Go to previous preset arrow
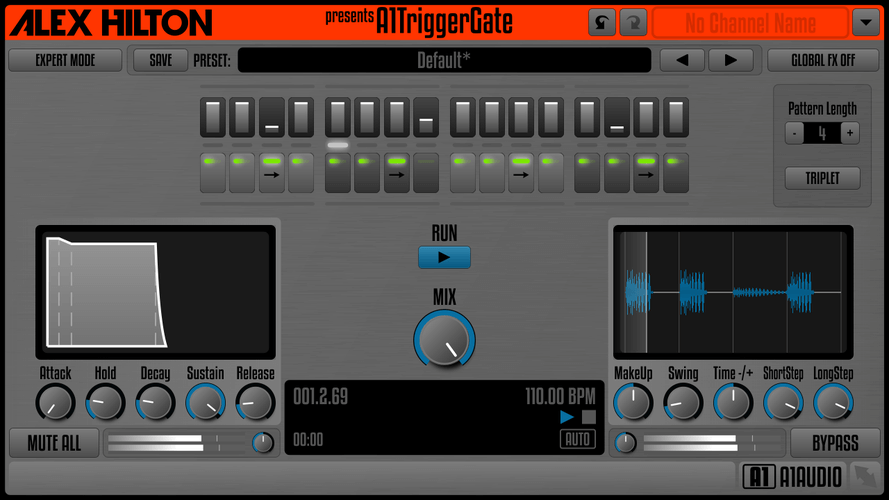The height and width of the screenshot is (500, 889). (682, 60)
